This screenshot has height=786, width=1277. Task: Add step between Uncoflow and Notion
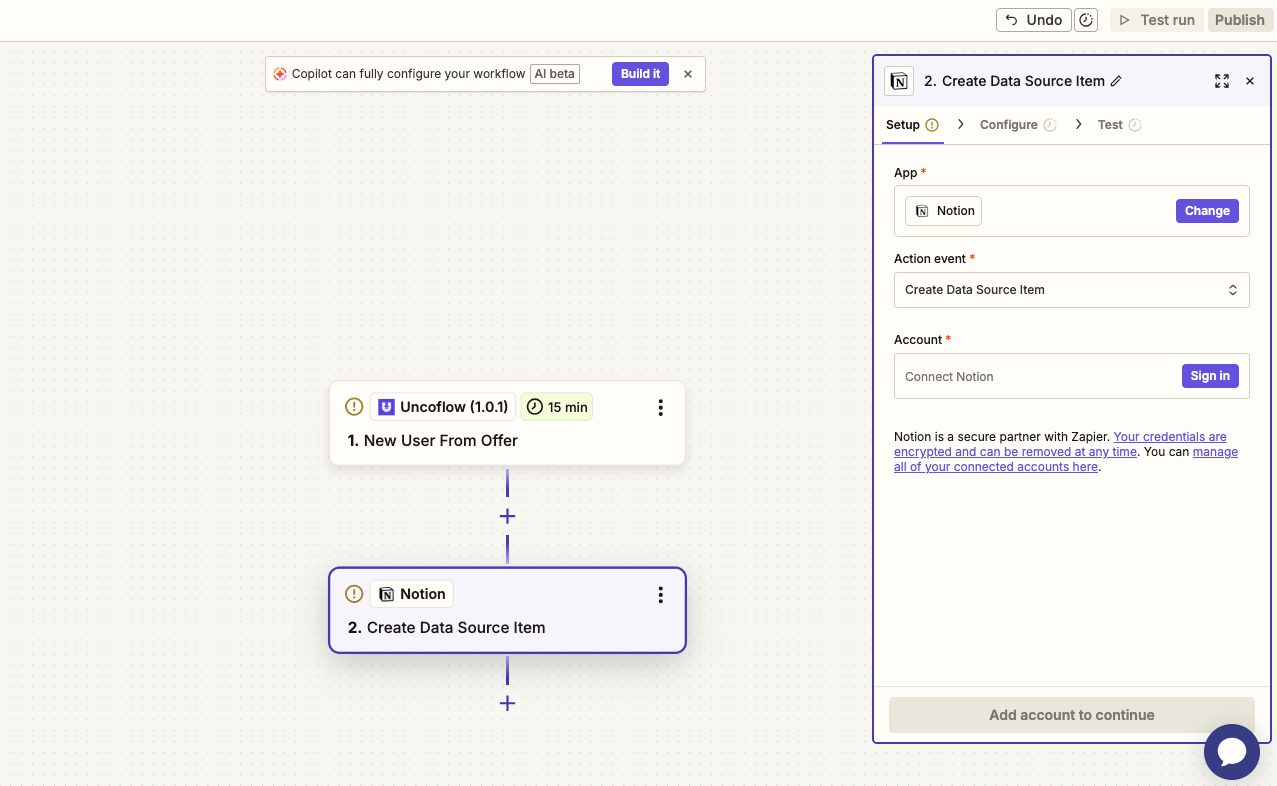tap(507, 516)
